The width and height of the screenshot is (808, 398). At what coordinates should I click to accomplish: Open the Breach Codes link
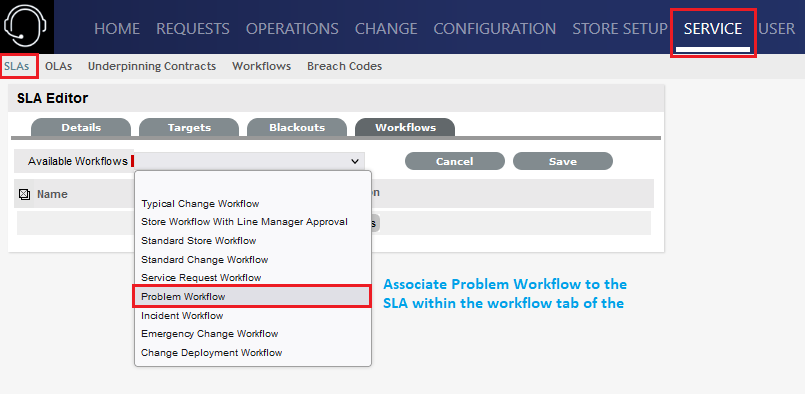(x=344, y=67)
